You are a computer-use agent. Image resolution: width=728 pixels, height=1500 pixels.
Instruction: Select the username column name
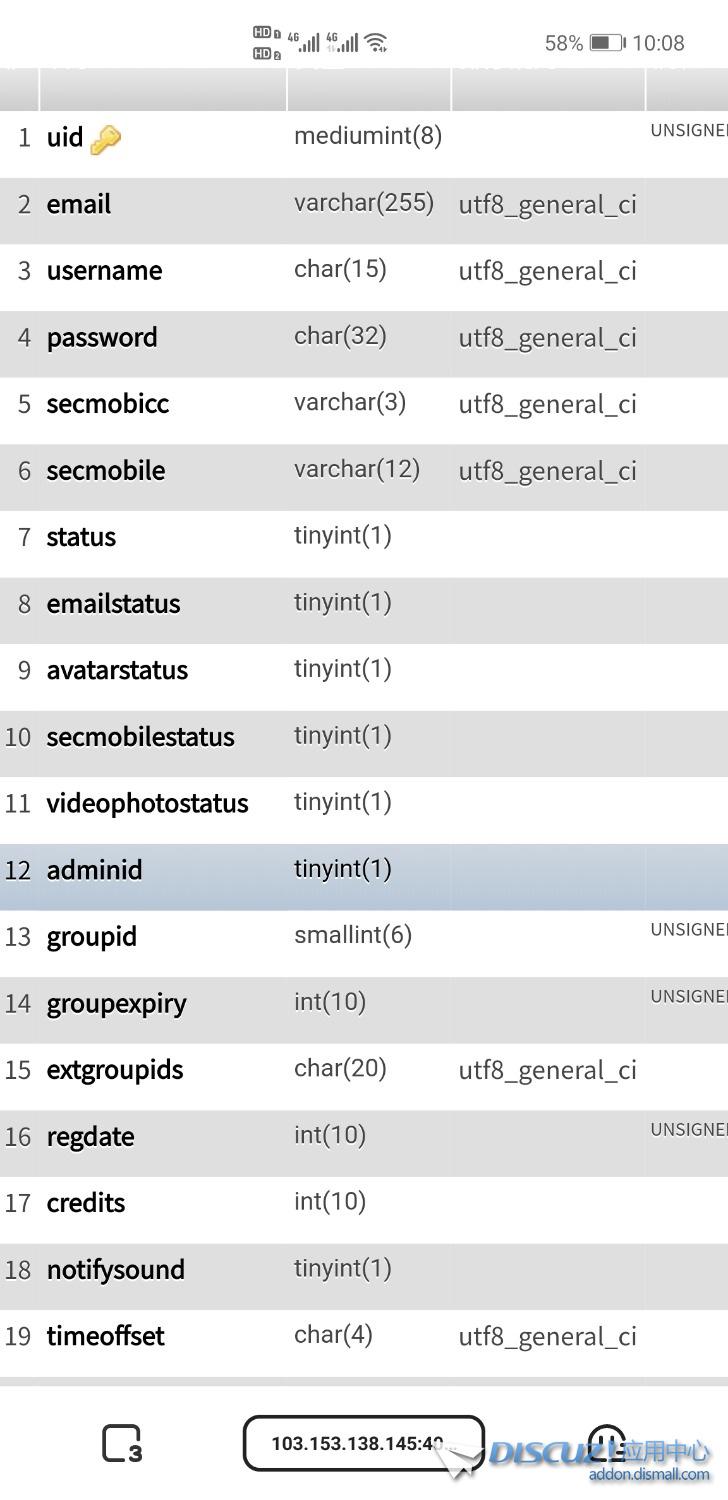pyautogui.click(x=104, y=270)
